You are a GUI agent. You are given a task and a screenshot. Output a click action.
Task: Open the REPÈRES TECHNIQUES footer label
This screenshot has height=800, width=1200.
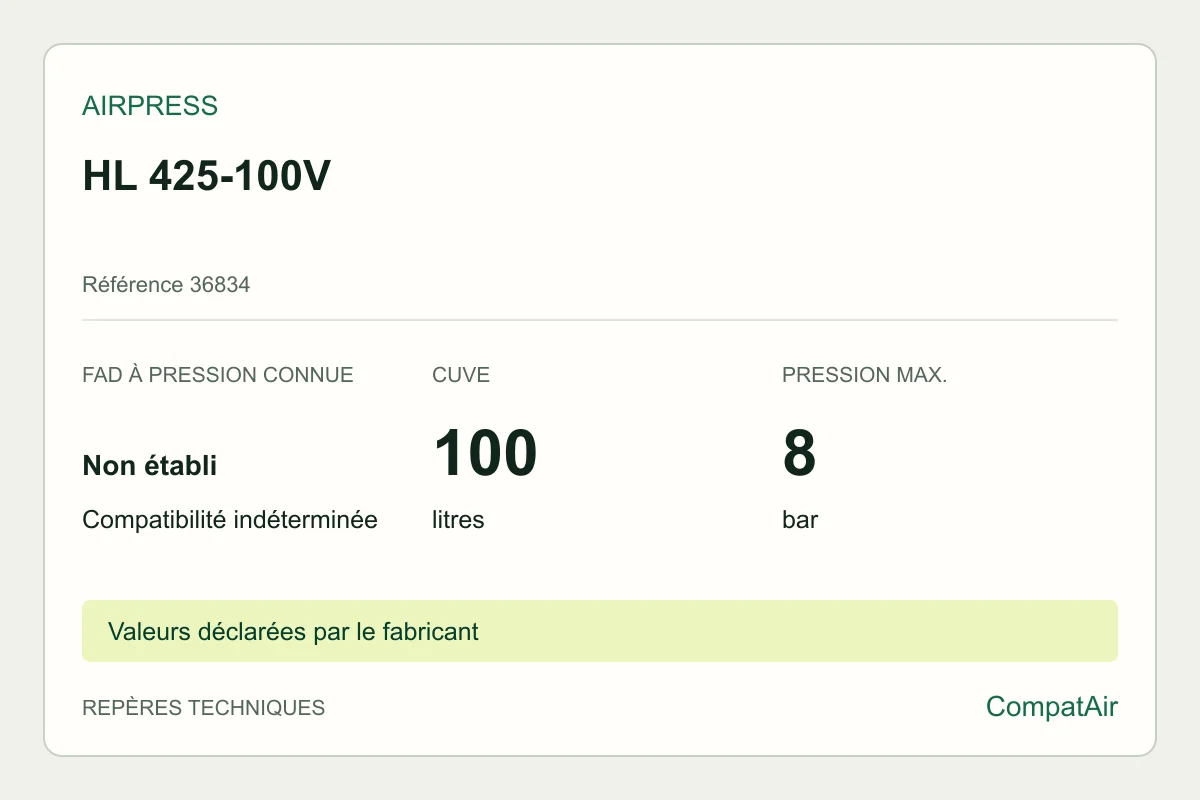point(204,708)
